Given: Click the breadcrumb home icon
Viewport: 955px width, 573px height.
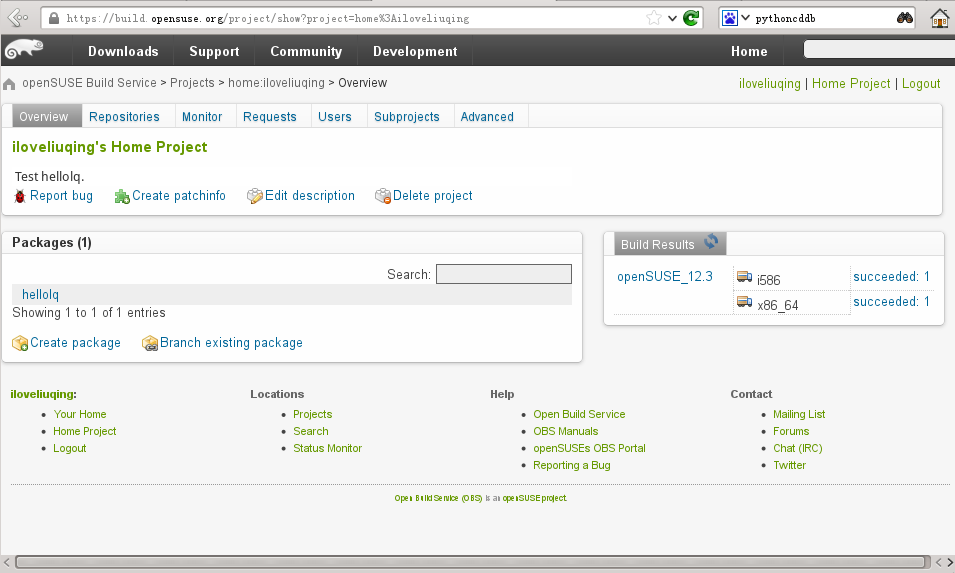Looking at the screenshot, I should pyautogui.click(x=9, y=84).
